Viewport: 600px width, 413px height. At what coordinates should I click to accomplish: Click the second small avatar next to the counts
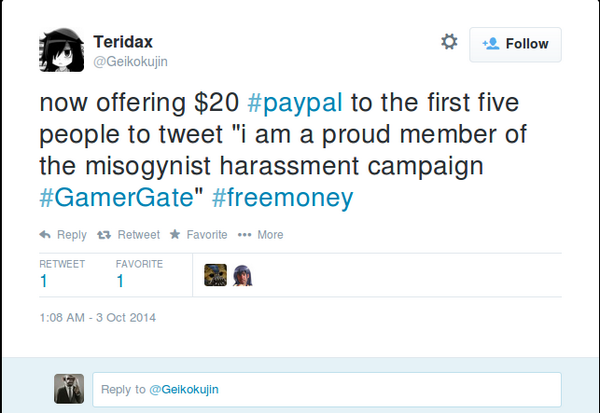point(243,275)
